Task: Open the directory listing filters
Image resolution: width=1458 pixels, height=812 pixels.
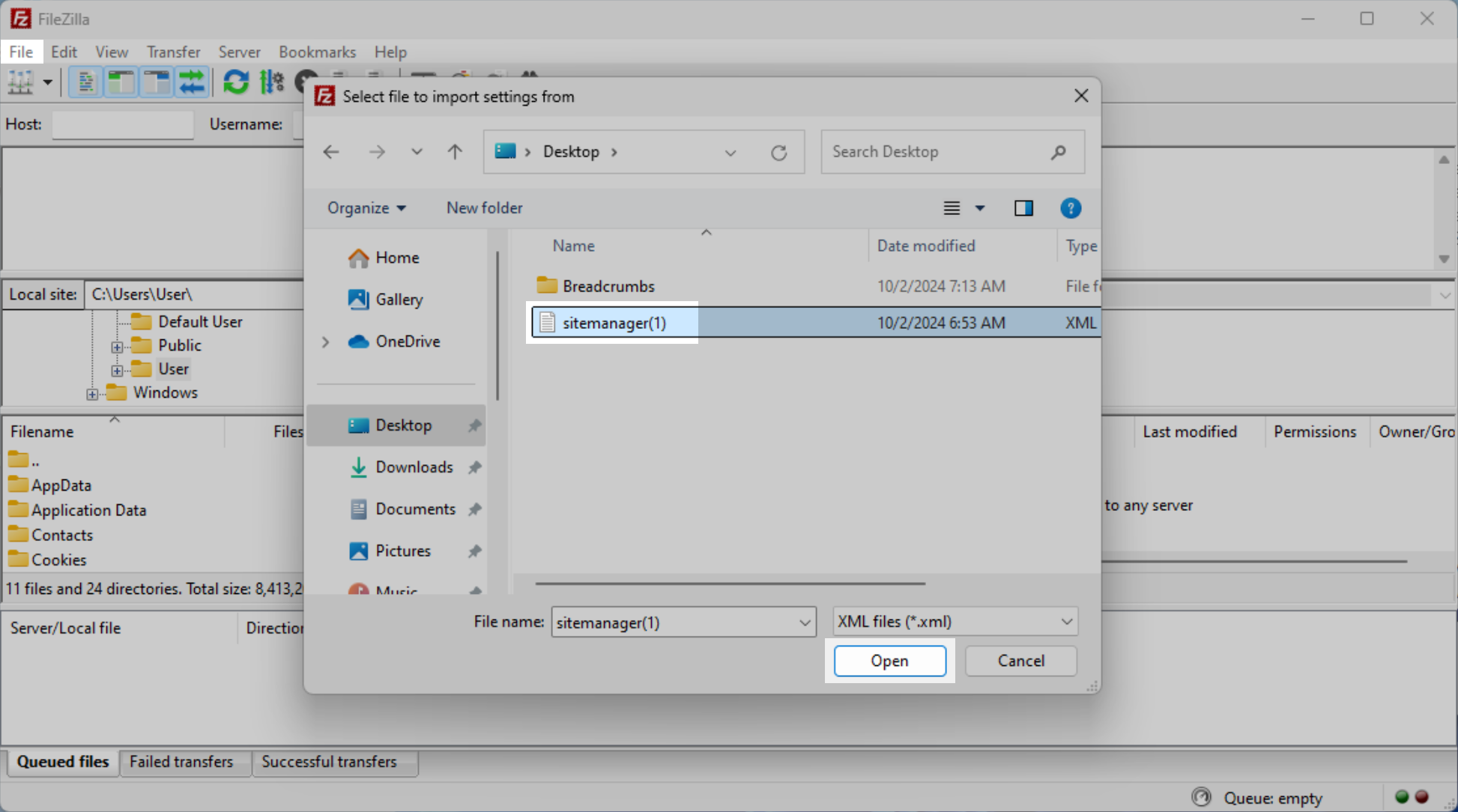Action: click(x=271, y=82)
